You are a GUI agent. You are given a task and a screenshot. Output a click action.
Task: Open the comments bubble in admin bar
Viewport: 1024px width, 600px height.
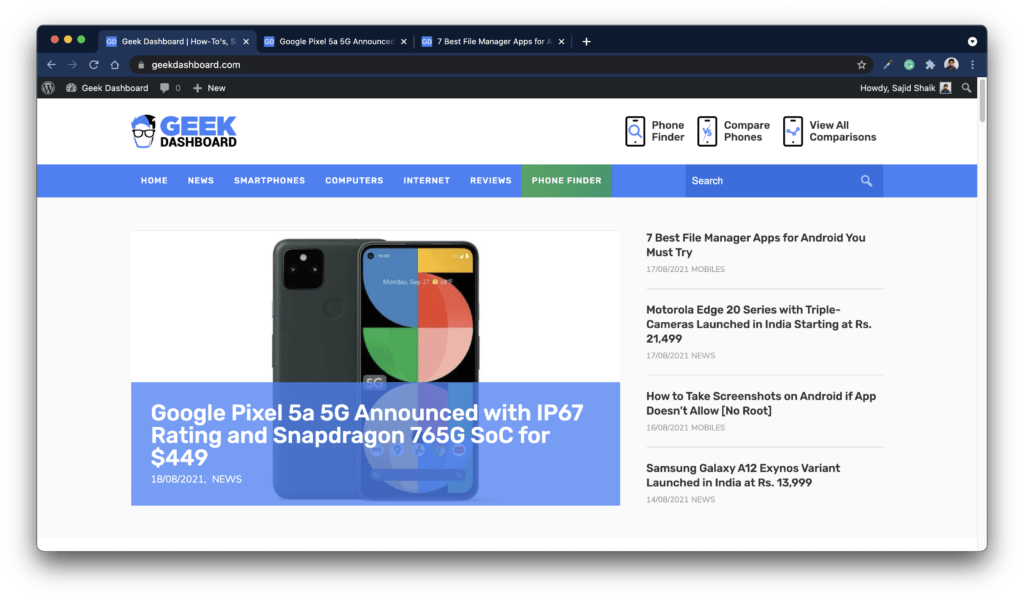[x=165, y=87]
